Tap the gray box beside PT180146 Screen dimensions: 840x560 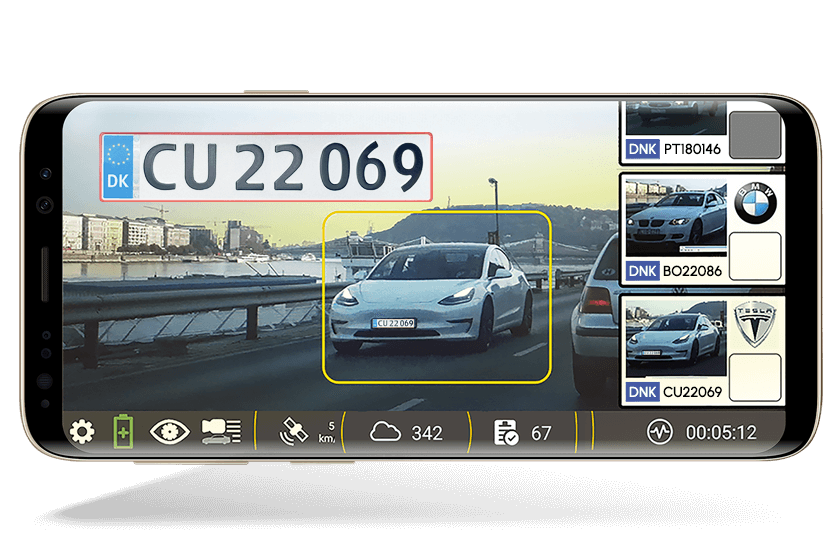click(x=755, y=135)
